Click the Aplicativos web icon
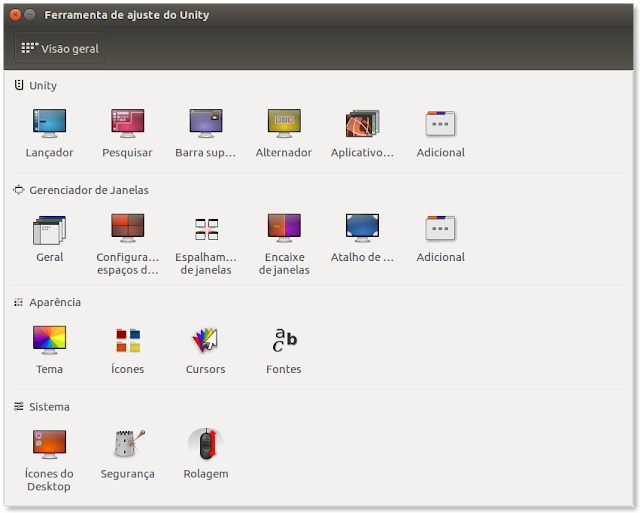 click(x=362, y=124)
